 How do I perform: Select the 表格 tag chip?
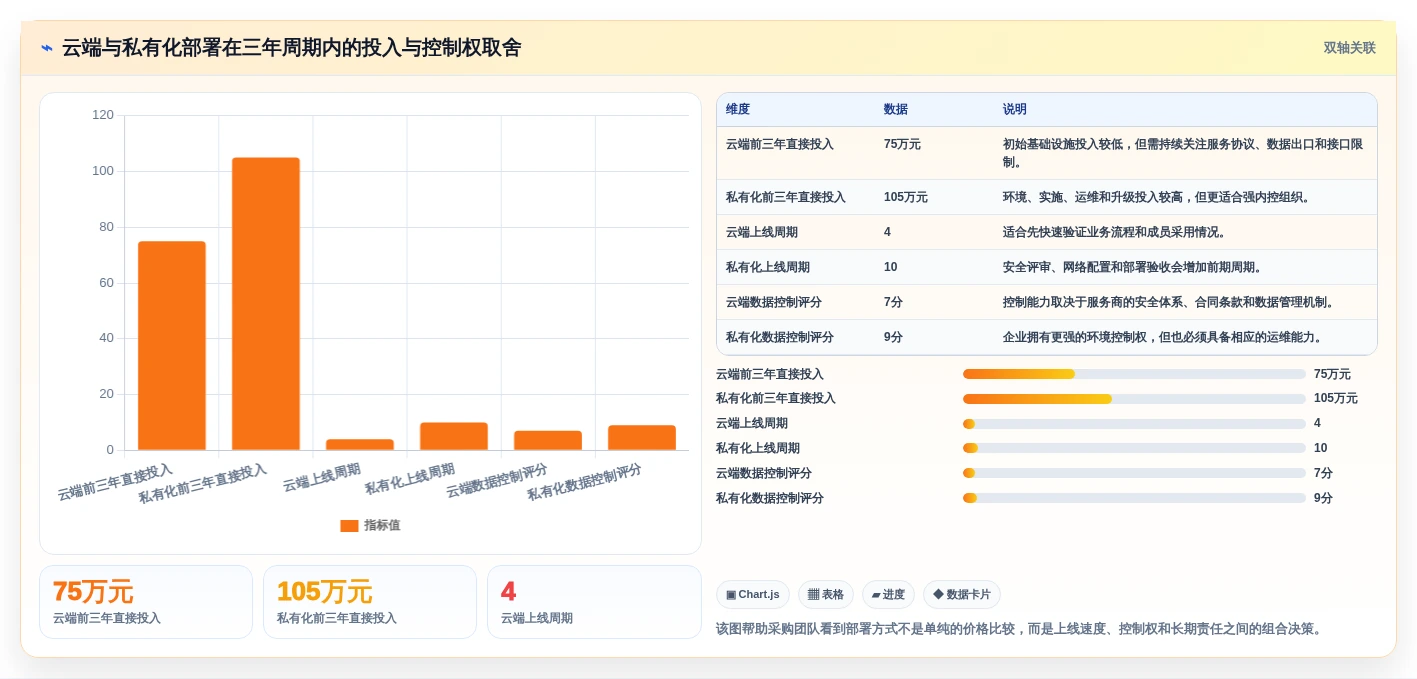pos(826,594)
